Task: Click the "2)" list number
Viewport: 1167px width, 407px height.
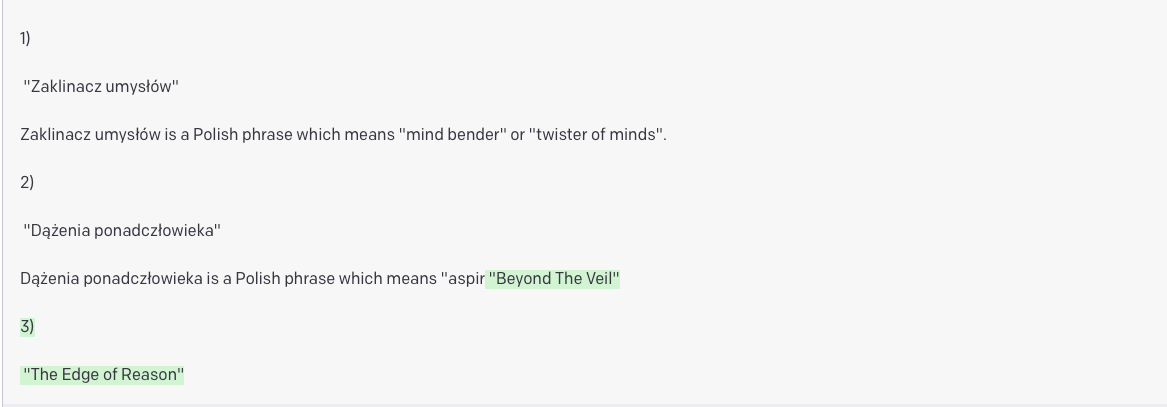Action: click(27, 182)
